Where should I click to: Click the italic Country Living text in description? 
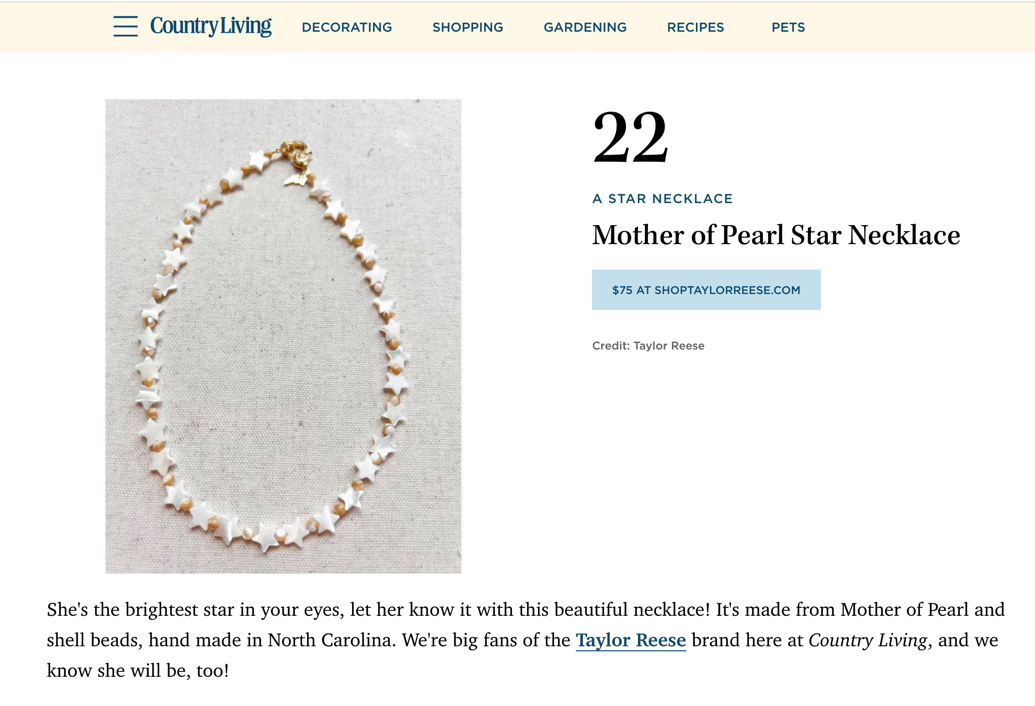[867, 640]
